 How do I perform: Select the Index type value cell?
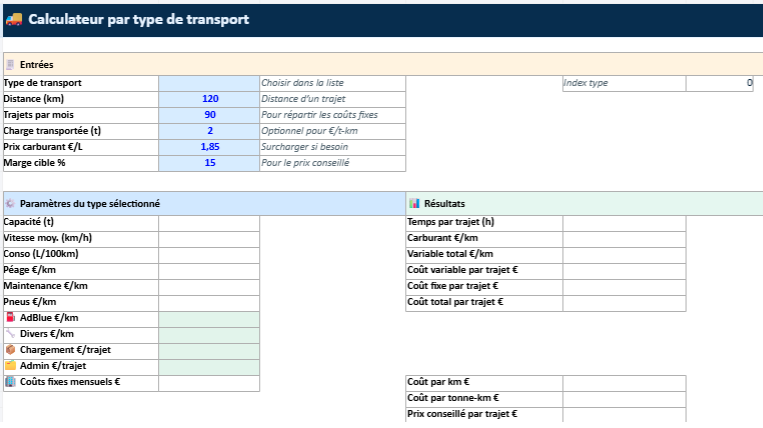click(x=719, y=83)
